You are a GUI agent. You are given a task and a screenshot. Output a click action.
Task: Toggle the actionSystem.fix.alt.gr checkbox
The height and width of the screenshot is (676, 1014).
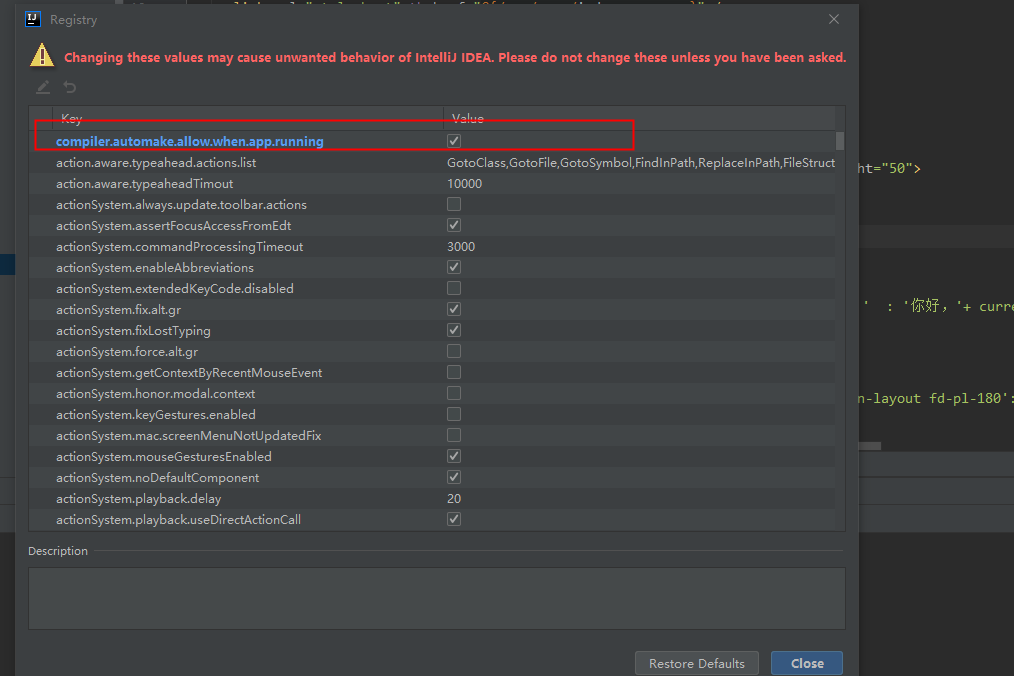tap(454, 309)
